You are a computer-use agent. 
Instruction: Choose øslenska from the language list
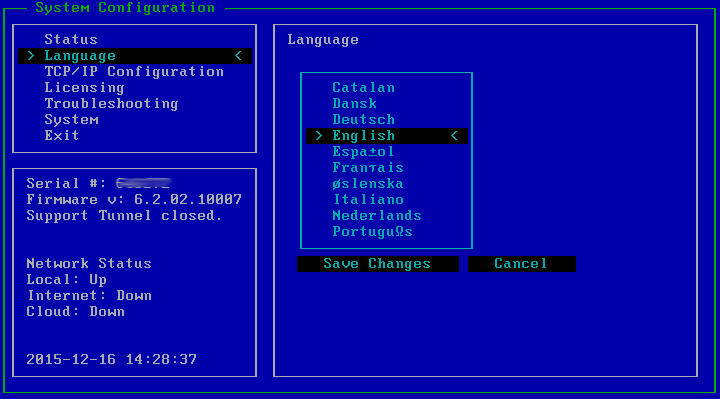point(368,184)
